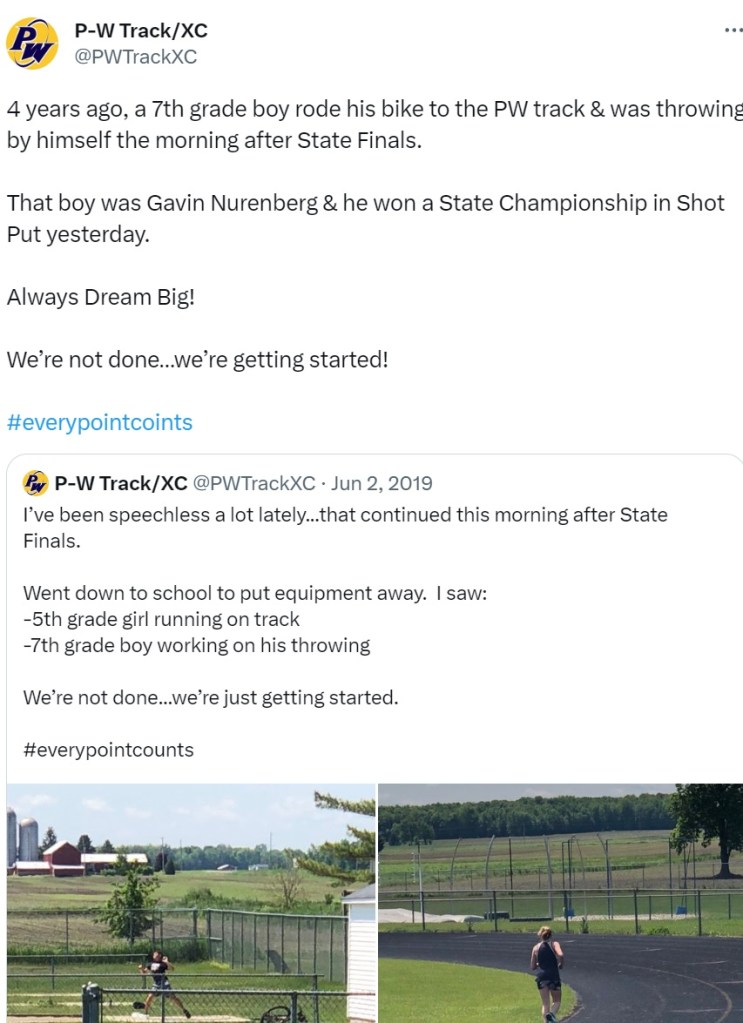Open the #everypointcoints hashtag
This screenshot has width=743, height=1023.
click(x=99, y=422)
